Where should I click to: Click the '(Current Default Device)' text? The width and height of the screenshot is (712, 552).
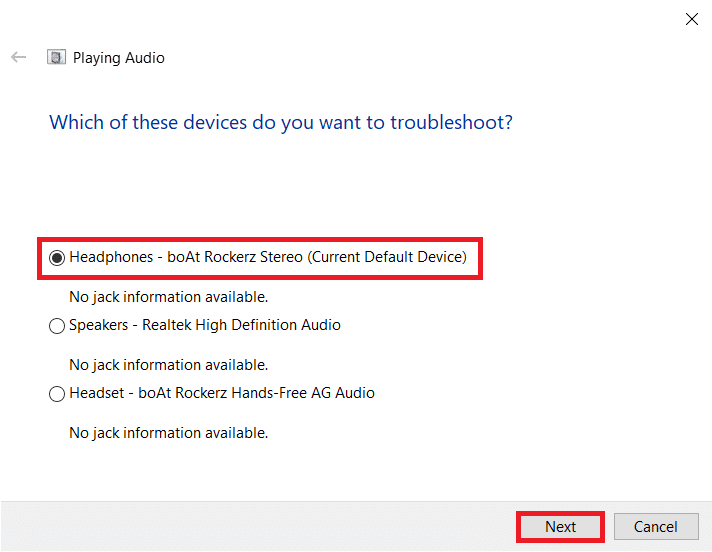(x=387, y=257)
